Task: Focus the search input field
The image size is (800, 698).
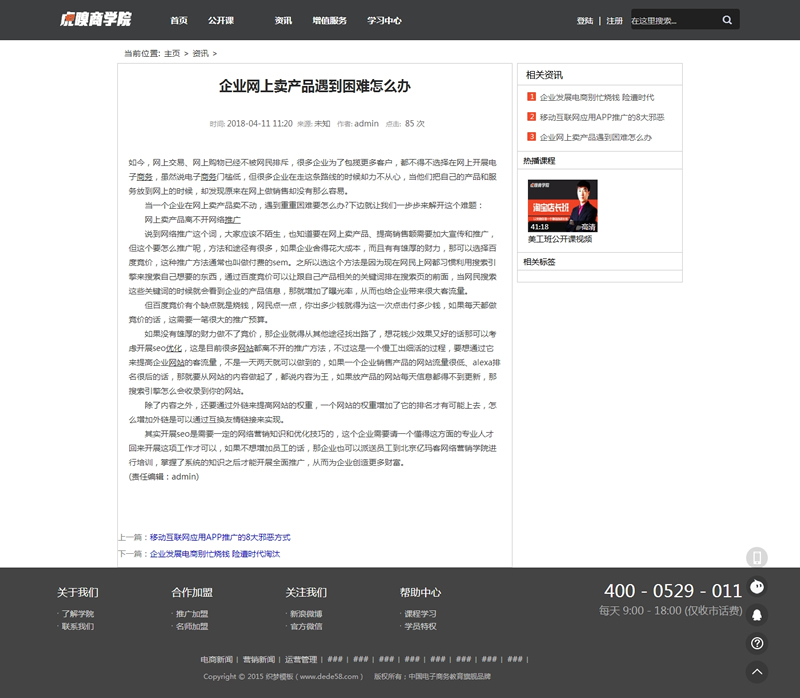Action: 672,20
